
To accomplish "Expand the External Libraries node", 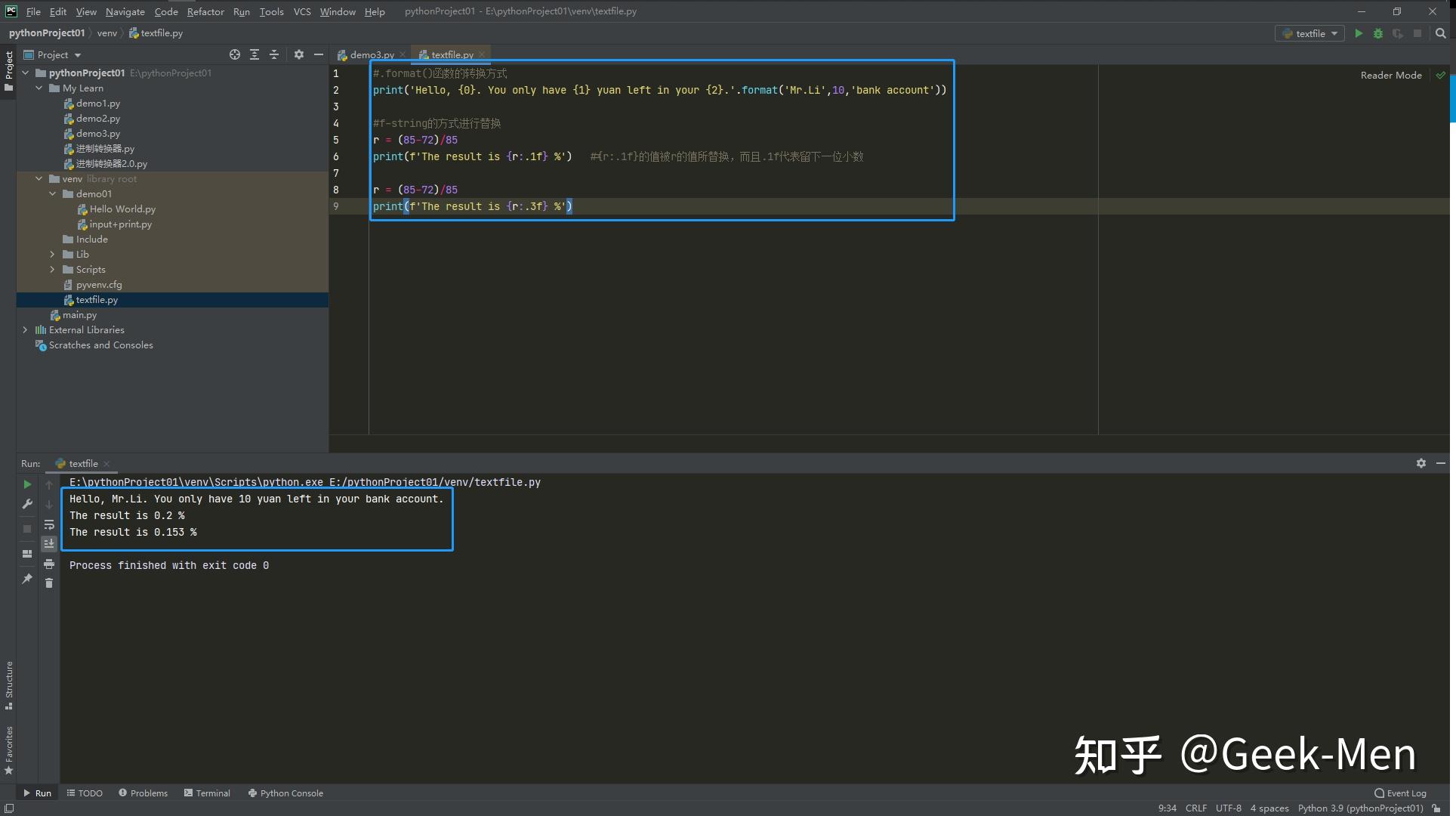I will [25, 330].
